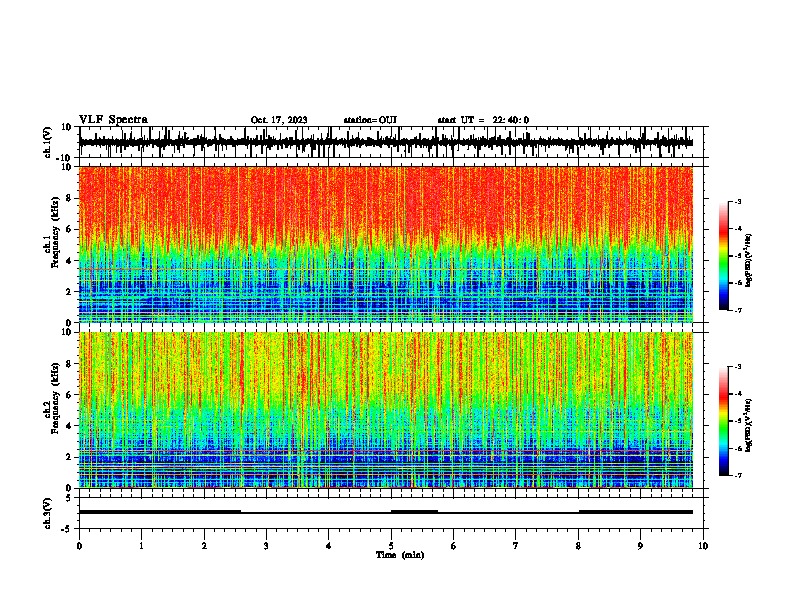Click the "4" tick on the time axis

click(x=329, y=546)
